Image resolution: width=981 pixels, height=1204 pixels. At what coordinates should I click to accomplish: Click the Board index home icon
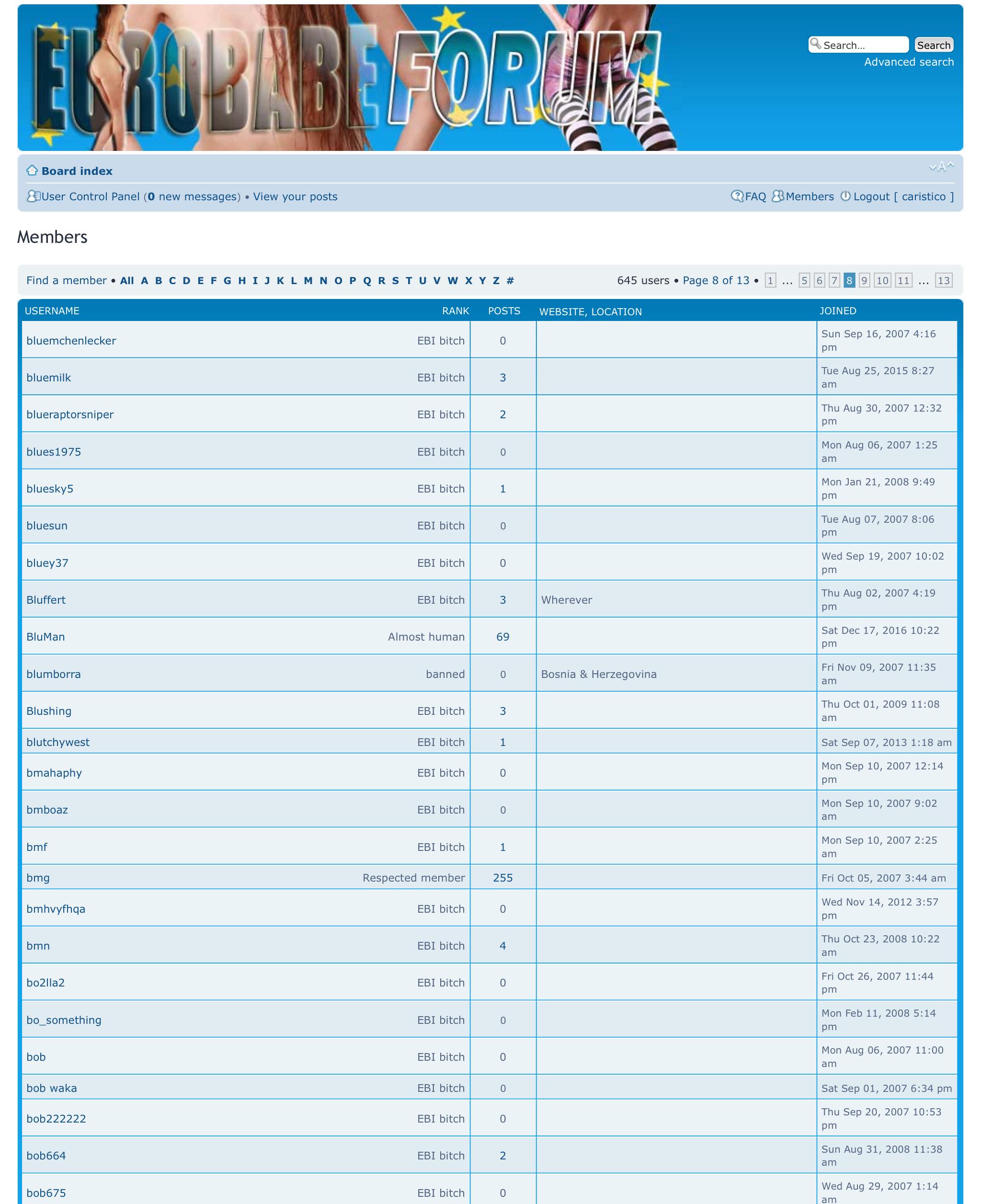point(32,170)
